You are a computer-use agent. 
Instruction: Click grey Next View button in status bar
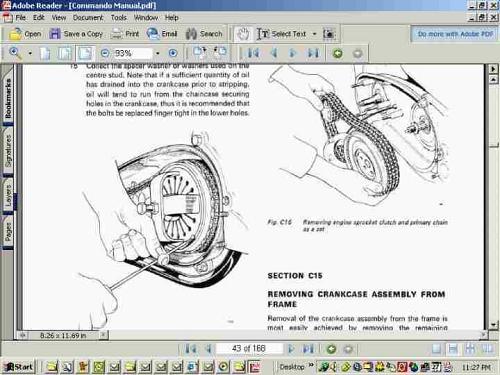coord(348,349)
